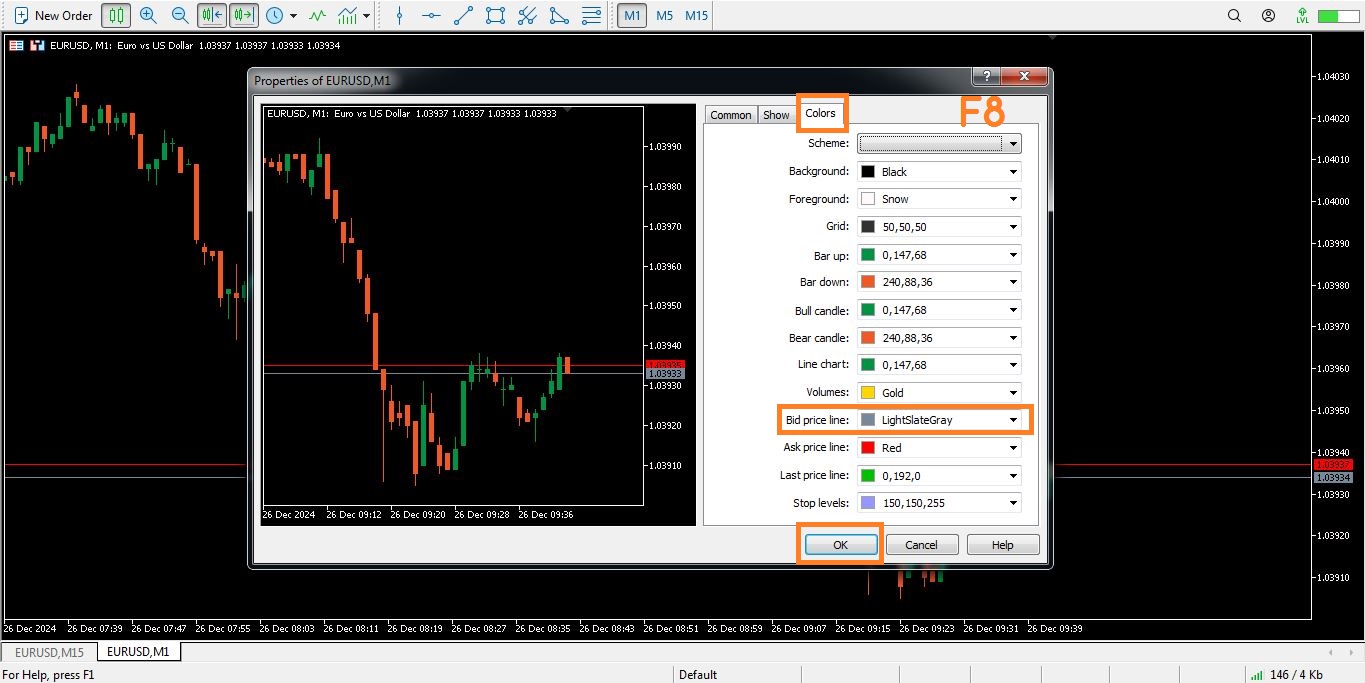
Task: Pick the rectangle shape tool
Action: pyautogui.click(x=495, y=16)
